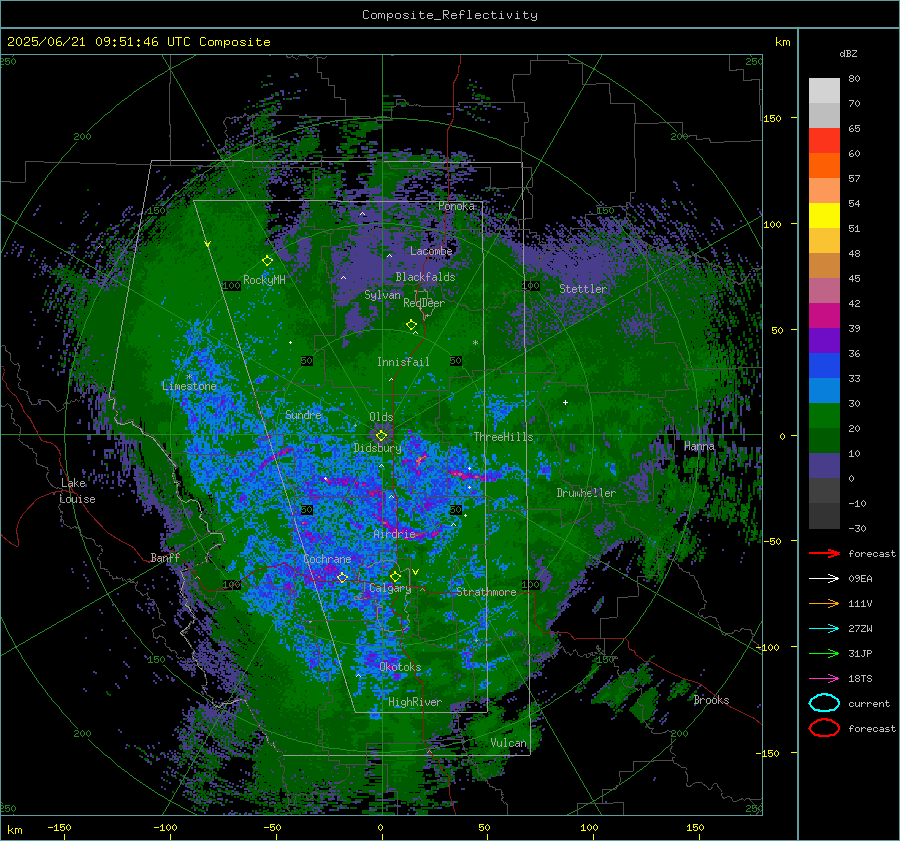This screenshot has width=900, height=841.
Task: Select the bright yellow 51–54 dBZ swatch
Action: pyautogui.click(x=824, y=216)
